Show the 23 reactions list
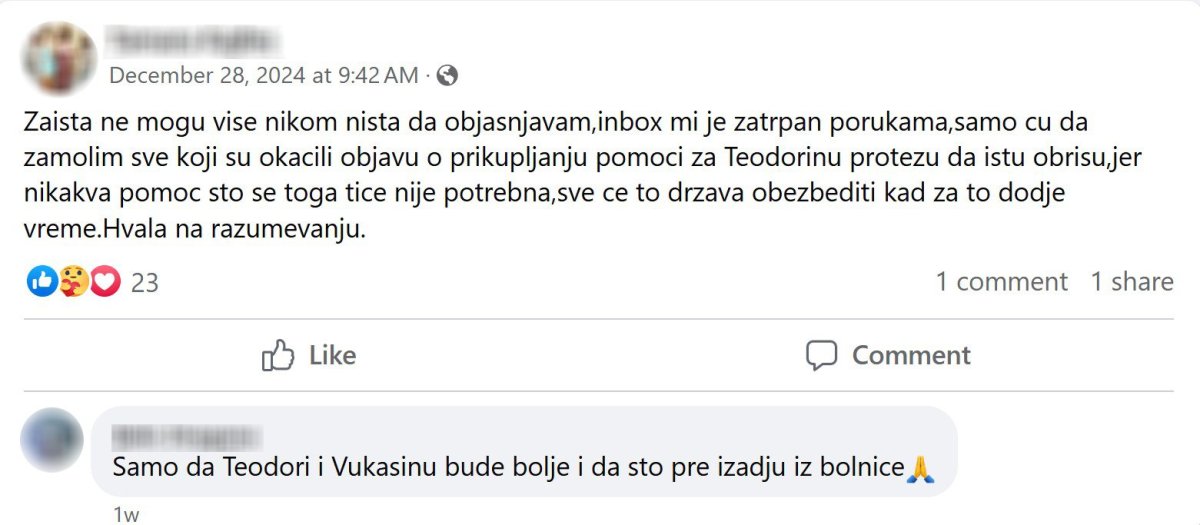The width and height of the screenshot is (1200, 525). coord(145,283)
